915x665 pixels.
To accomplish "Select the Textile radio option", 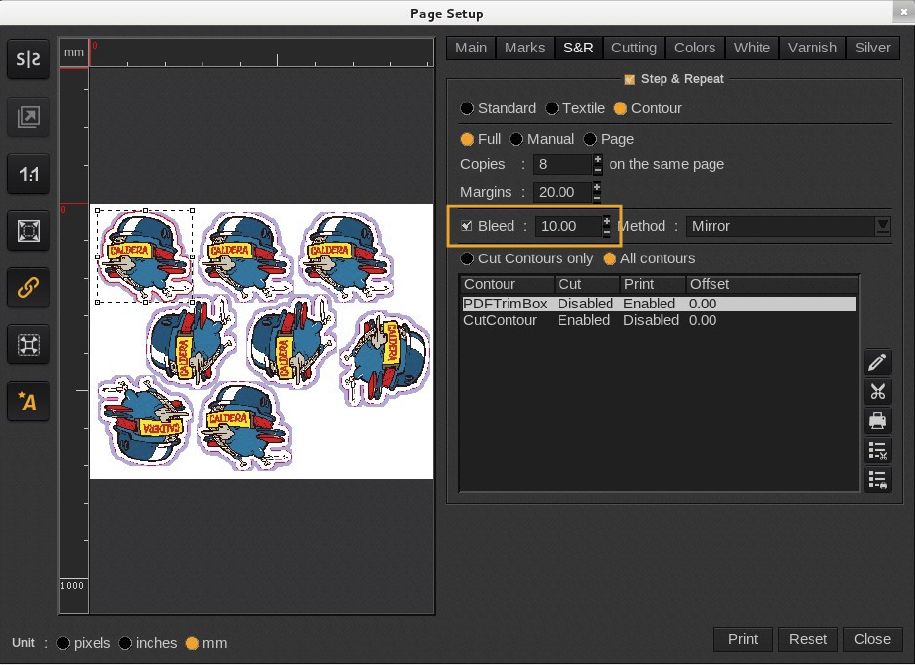I will pyautogui.click(x=551, y=108).
